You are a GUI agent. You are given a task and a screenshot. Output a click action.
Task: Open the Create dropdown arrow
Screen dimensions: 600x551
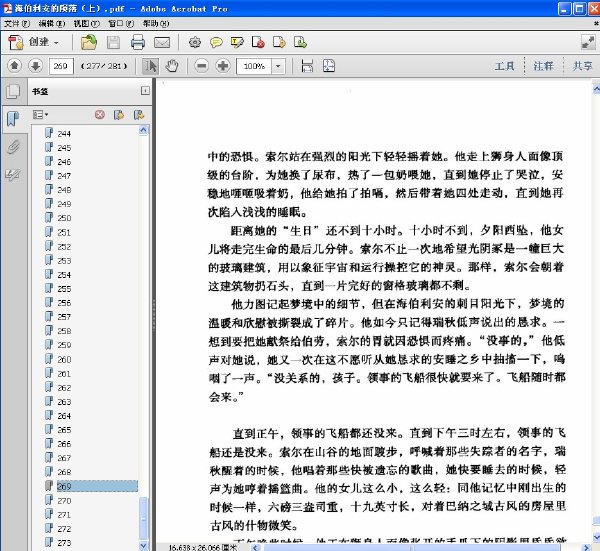tap(56, 43)
